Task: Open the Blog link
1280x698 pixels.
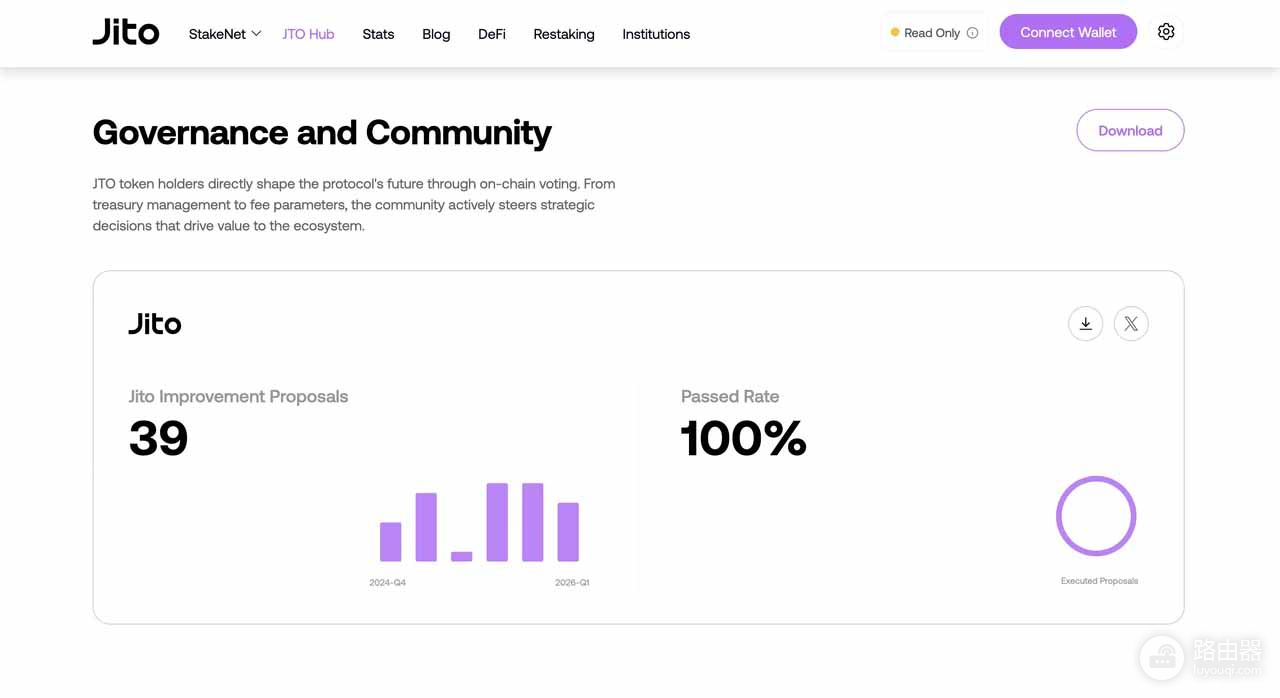Action: click(436, 34)
